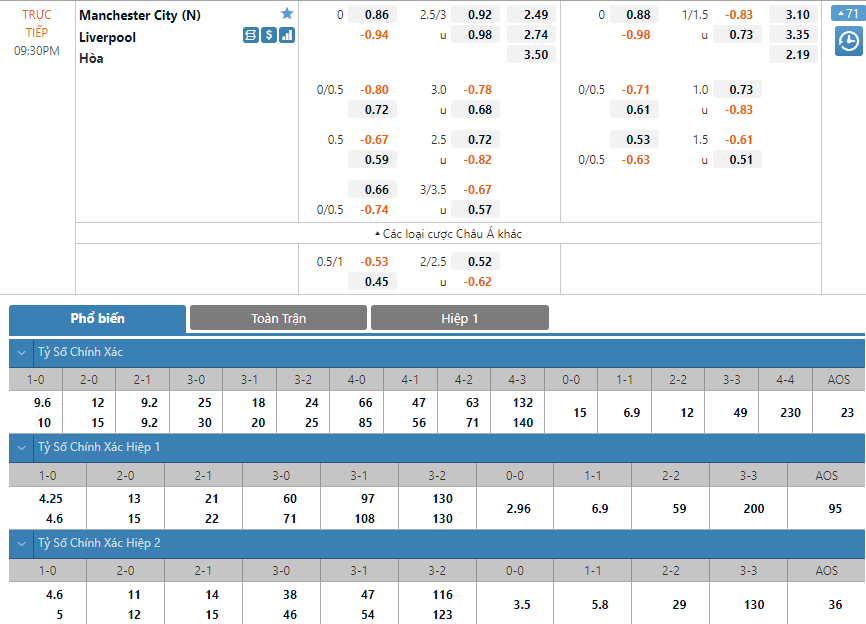
Task: Select full-time correct score 1-0 at 9.6
Action: pos(42,403)
